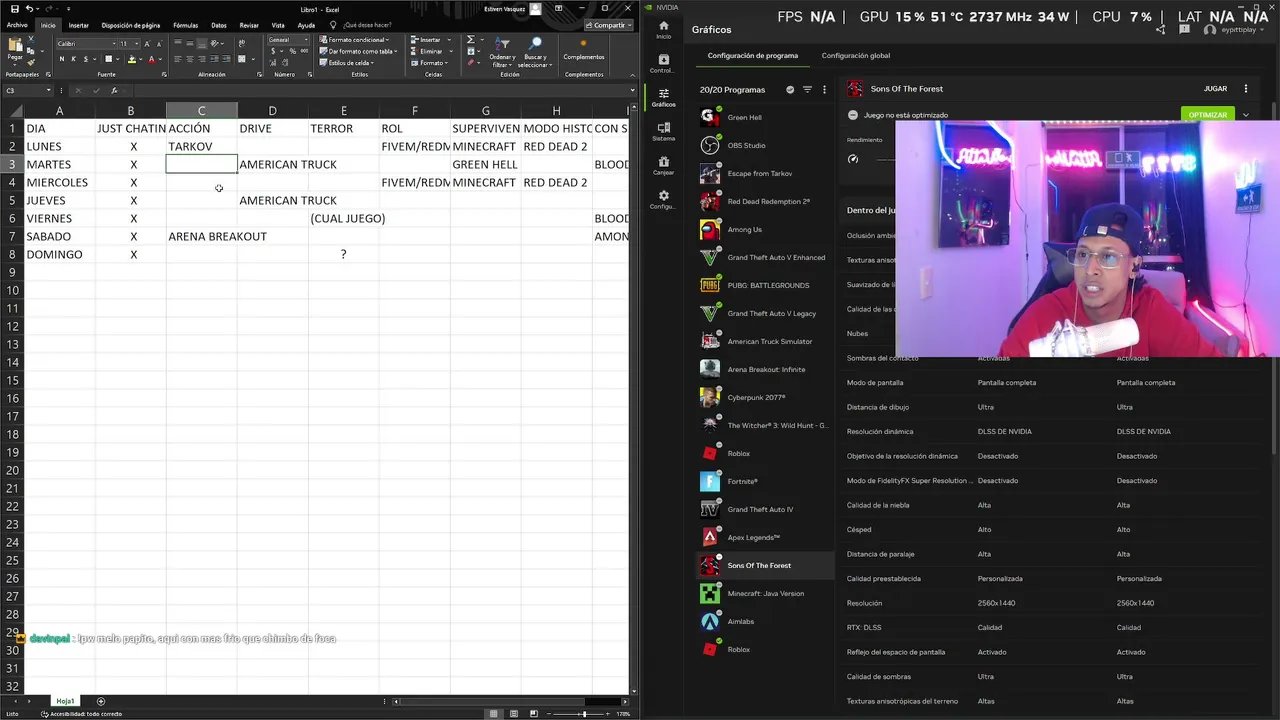Click the red font color A
The image size is (1280, 720).
151,59
